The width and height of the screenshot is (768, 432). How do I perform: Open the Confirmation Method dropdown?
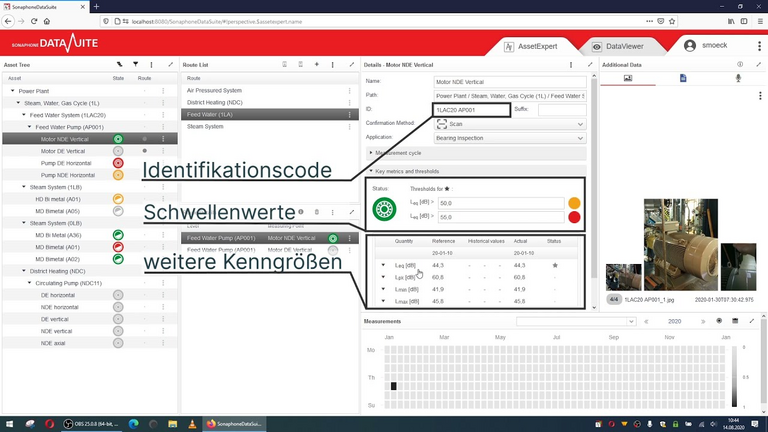pyautogui.click(x=510, y=124)
